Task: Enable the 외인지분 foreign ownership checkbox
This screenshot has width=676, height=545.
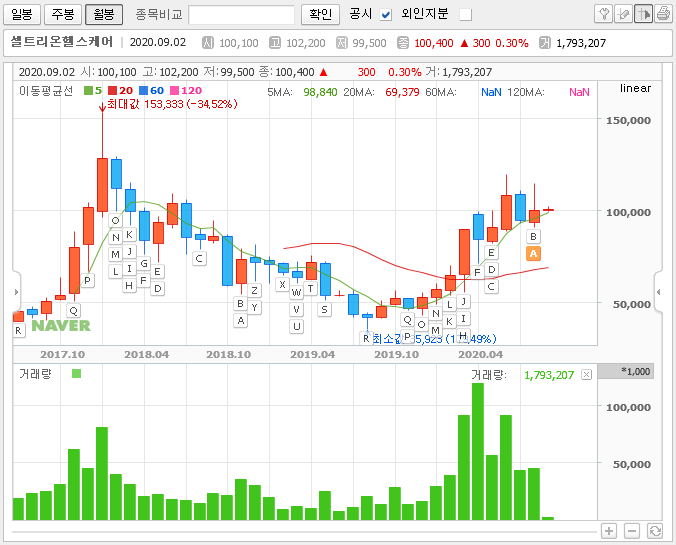Action: click(465, 15)
